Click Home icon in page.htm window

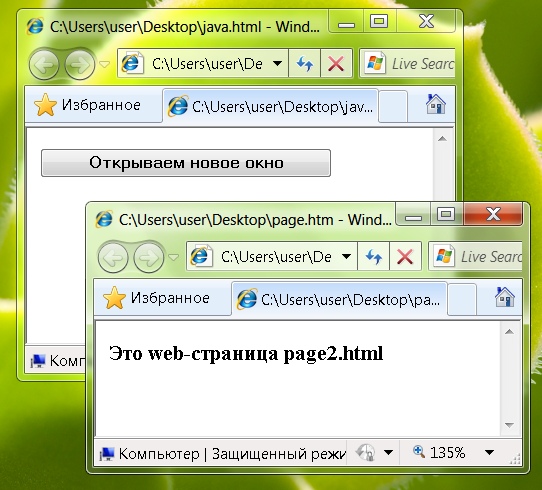click(505, 297)
